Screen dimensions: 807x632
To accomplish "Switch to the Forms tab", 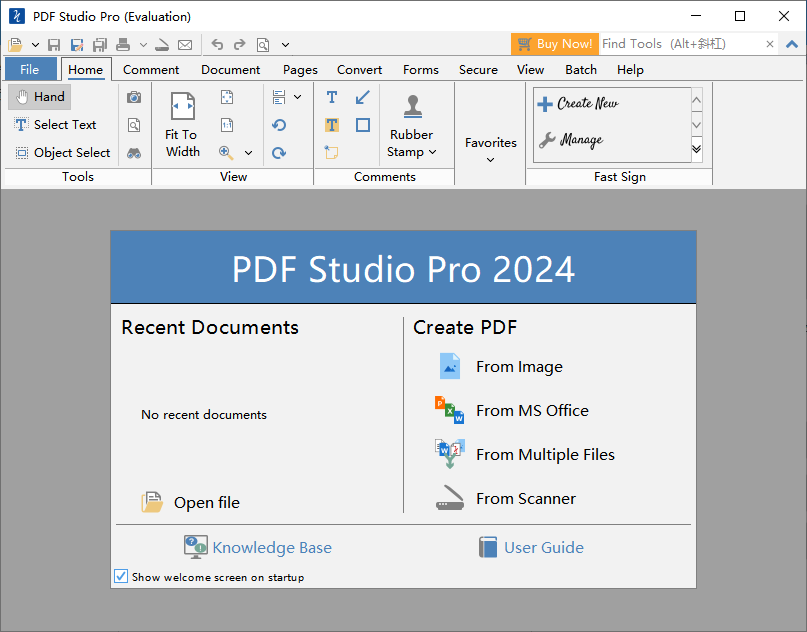I will point(420,69).
